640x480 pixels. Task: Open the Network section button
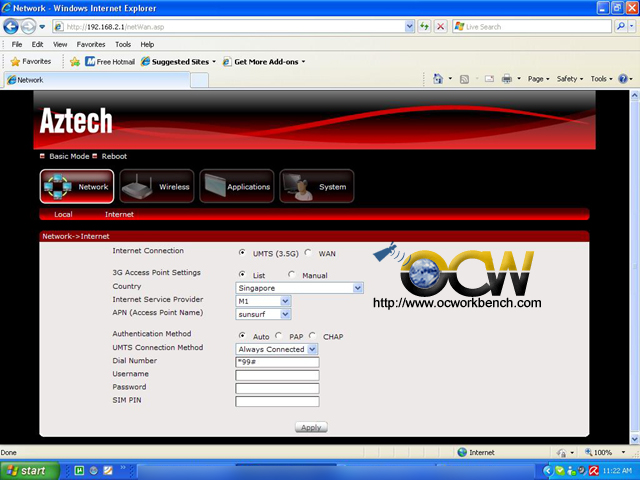pos(77,186)
